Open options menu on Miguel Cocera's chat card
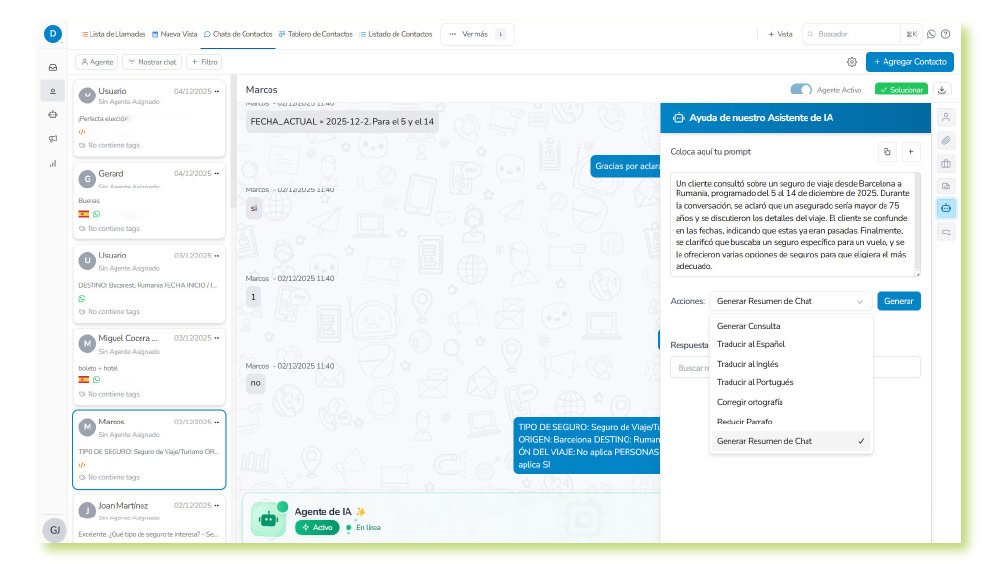Viewport: 1000px width, 564px height. tap(217, 338)
